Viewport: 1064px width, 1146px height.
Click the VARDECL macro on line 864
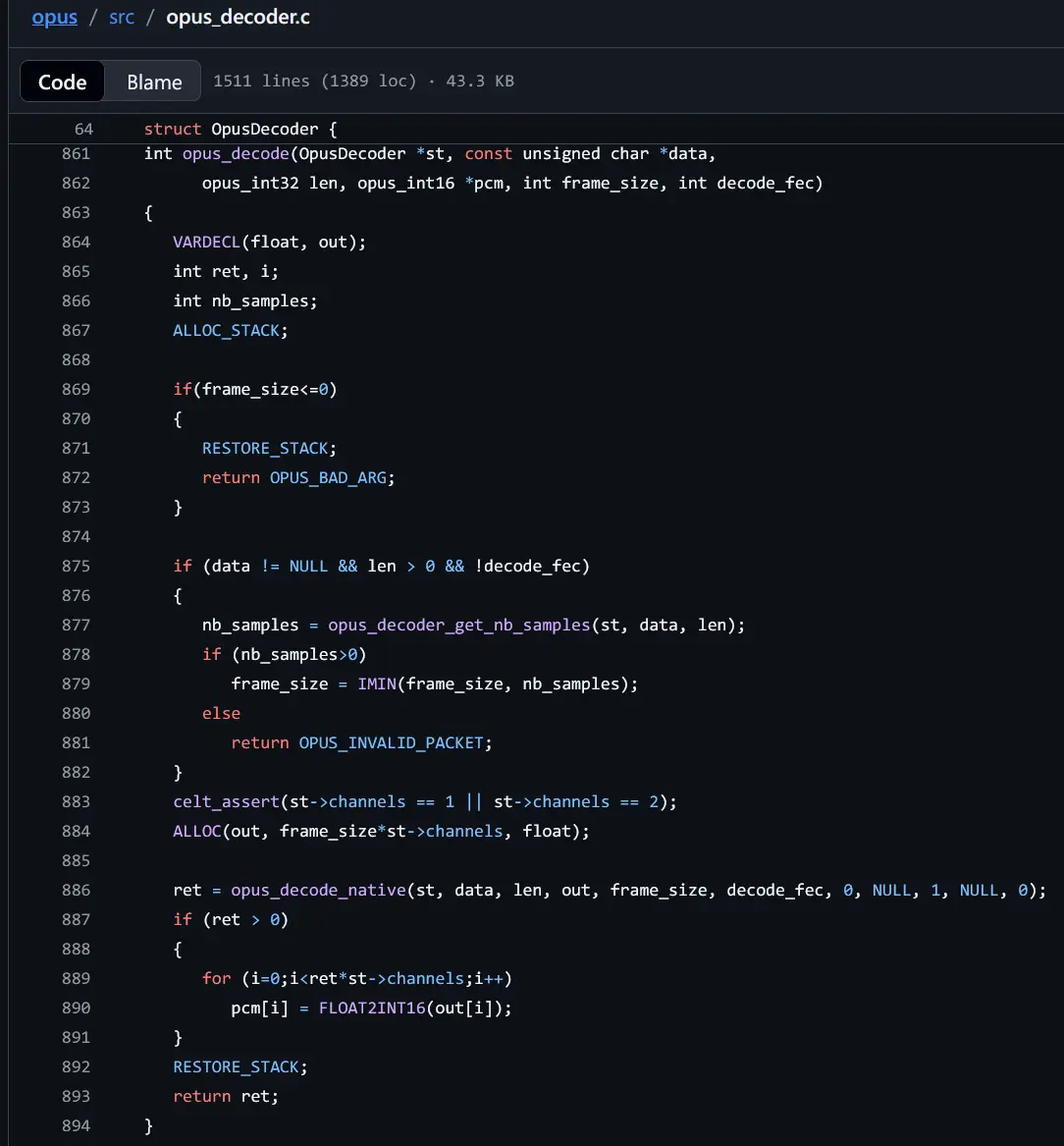206,242
